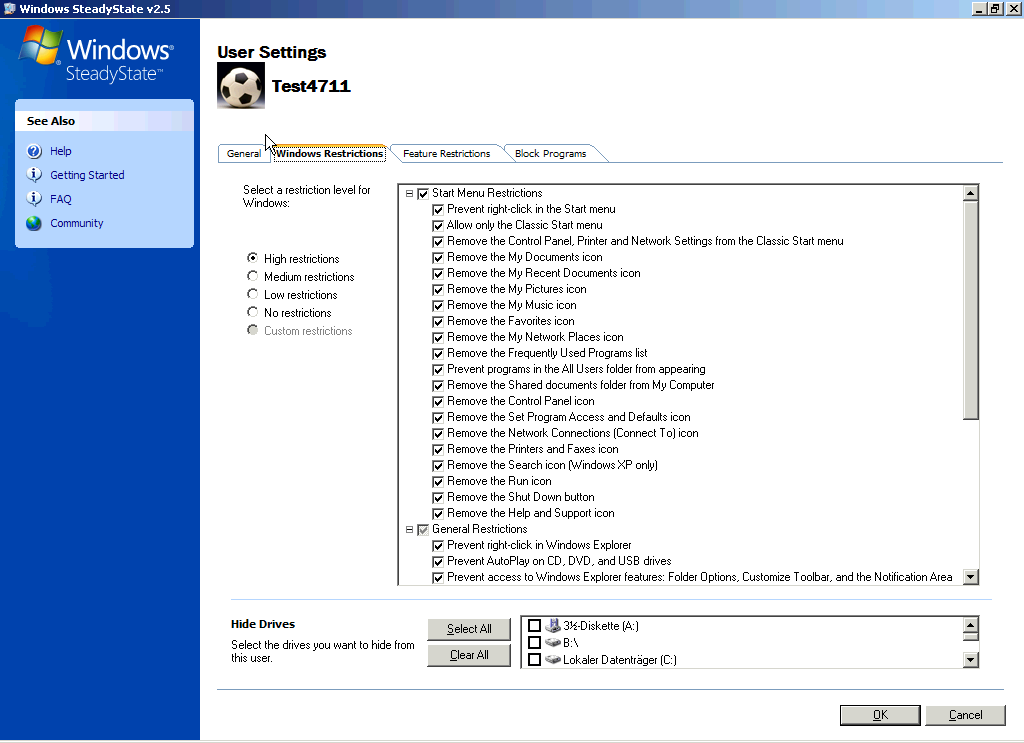1024x743 pixels.
Task: Click the Getting Started info icon
Action: click(34, 174)
